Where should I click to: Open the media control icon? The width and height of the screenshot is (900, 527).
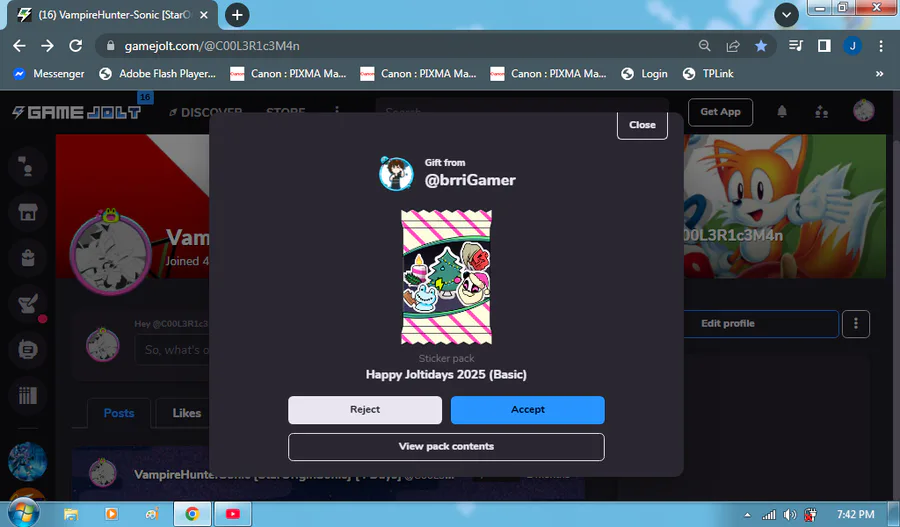tap(796, 46)
